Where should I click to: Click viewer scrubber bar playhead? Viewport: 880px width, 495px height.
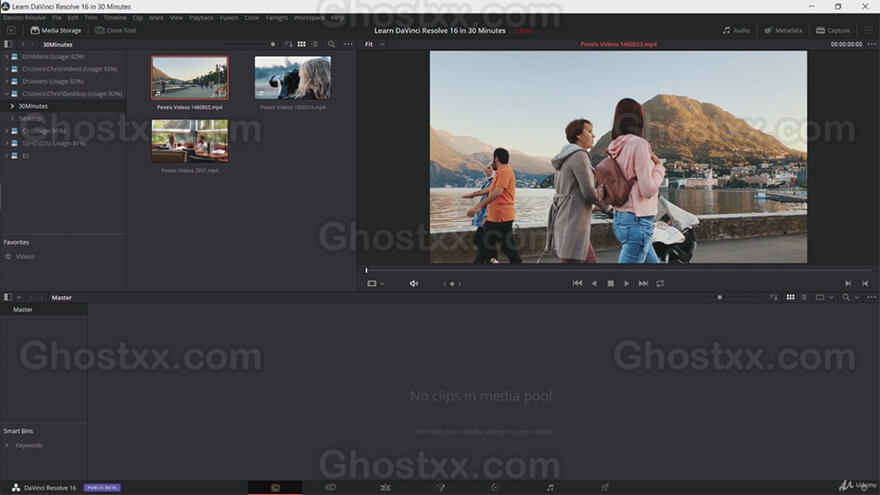tap(366, 271)
